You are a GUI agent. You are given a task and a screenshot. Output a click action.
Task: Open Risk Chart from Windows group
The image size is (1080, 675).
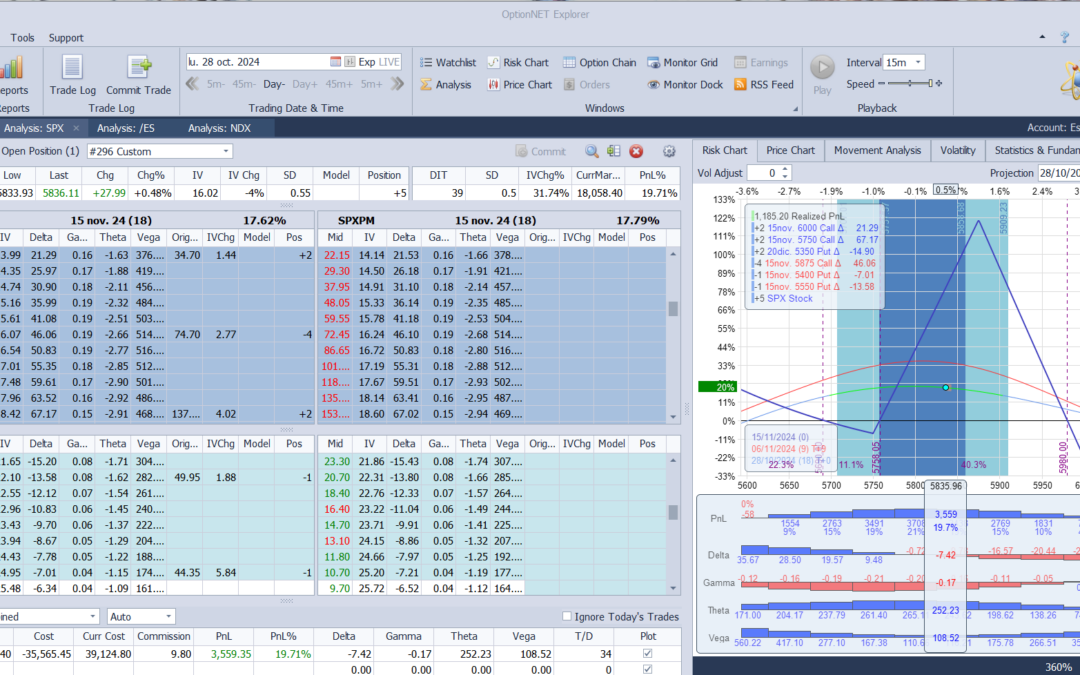click(x=518, y=63)
